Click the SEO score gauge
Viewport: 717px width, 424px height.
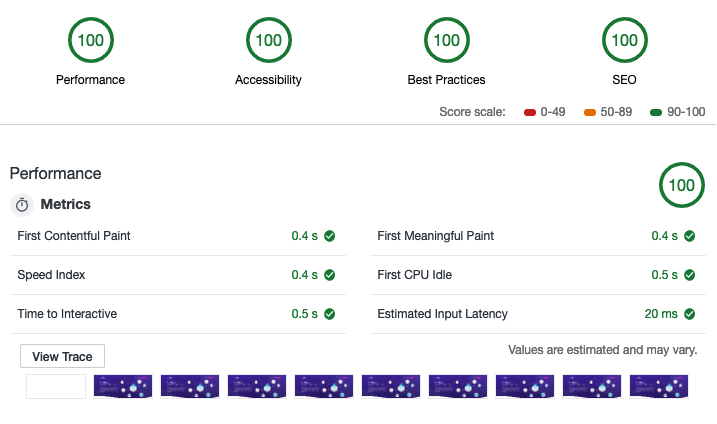click(x=624, y=41)
